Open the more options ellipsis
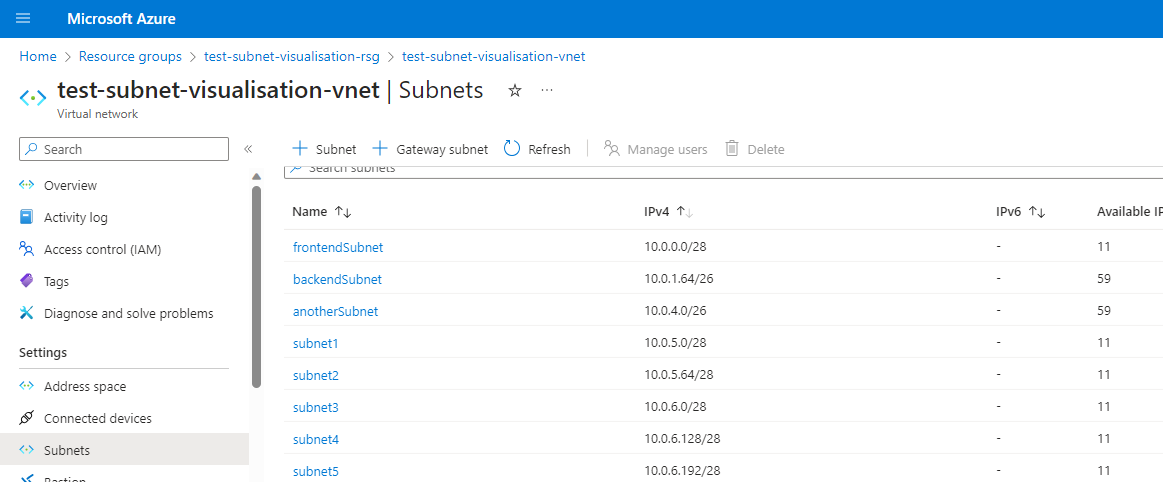This screenshot has height=482, width=1163. (547, 90)
